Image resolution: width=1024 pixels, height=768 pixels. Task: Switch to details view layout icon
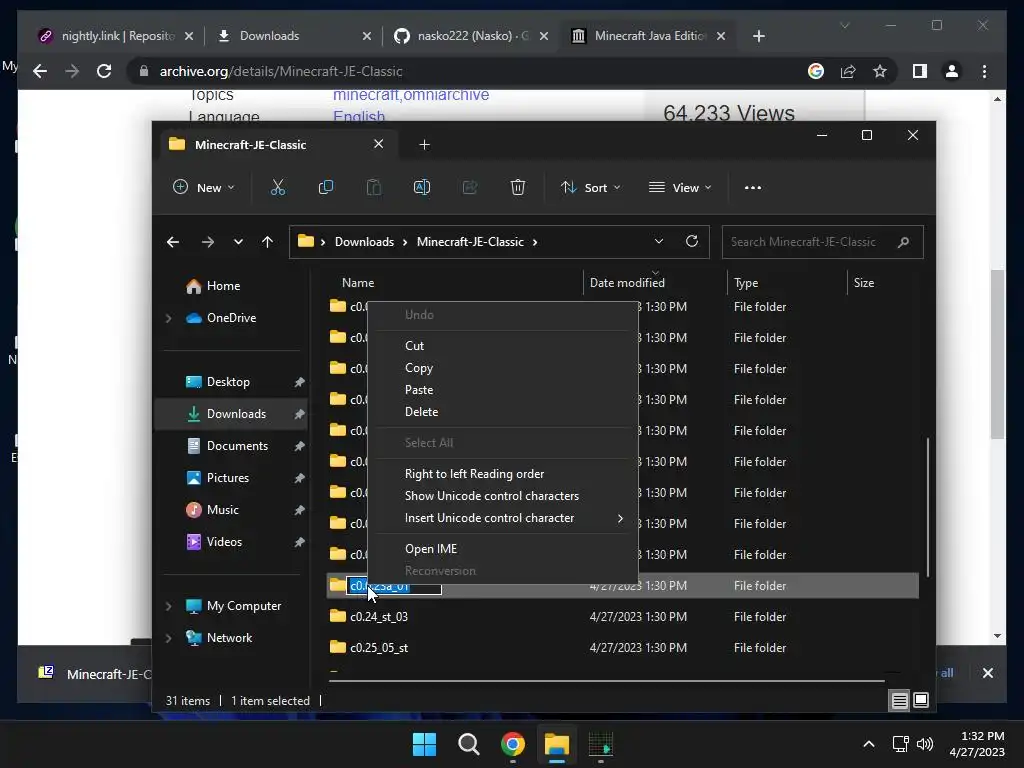[899, 701]
